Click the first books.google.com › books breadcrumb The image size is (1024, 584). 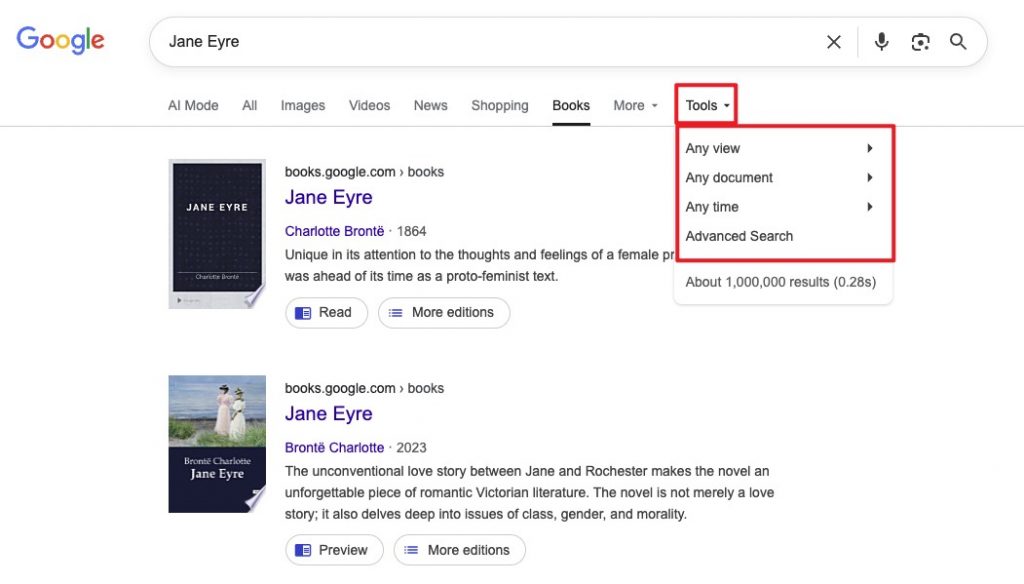(x=364, y=172)
